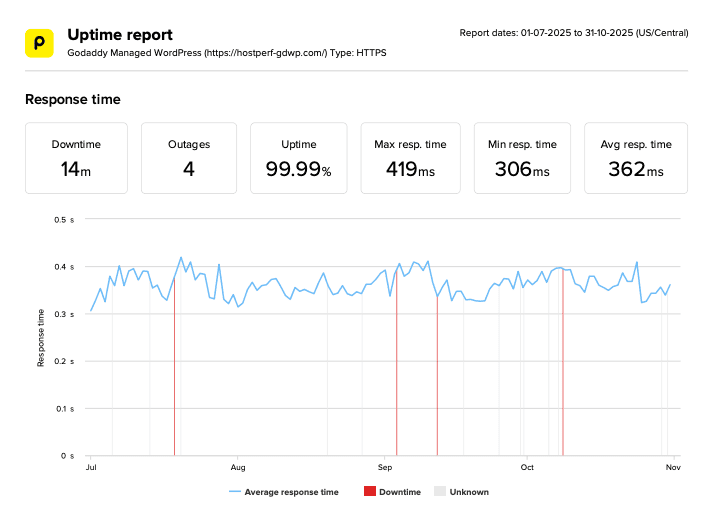The width and height of the screenshot is (723, 508).
Task: Click the Average response time legend line
Action: tap(236, 492)
